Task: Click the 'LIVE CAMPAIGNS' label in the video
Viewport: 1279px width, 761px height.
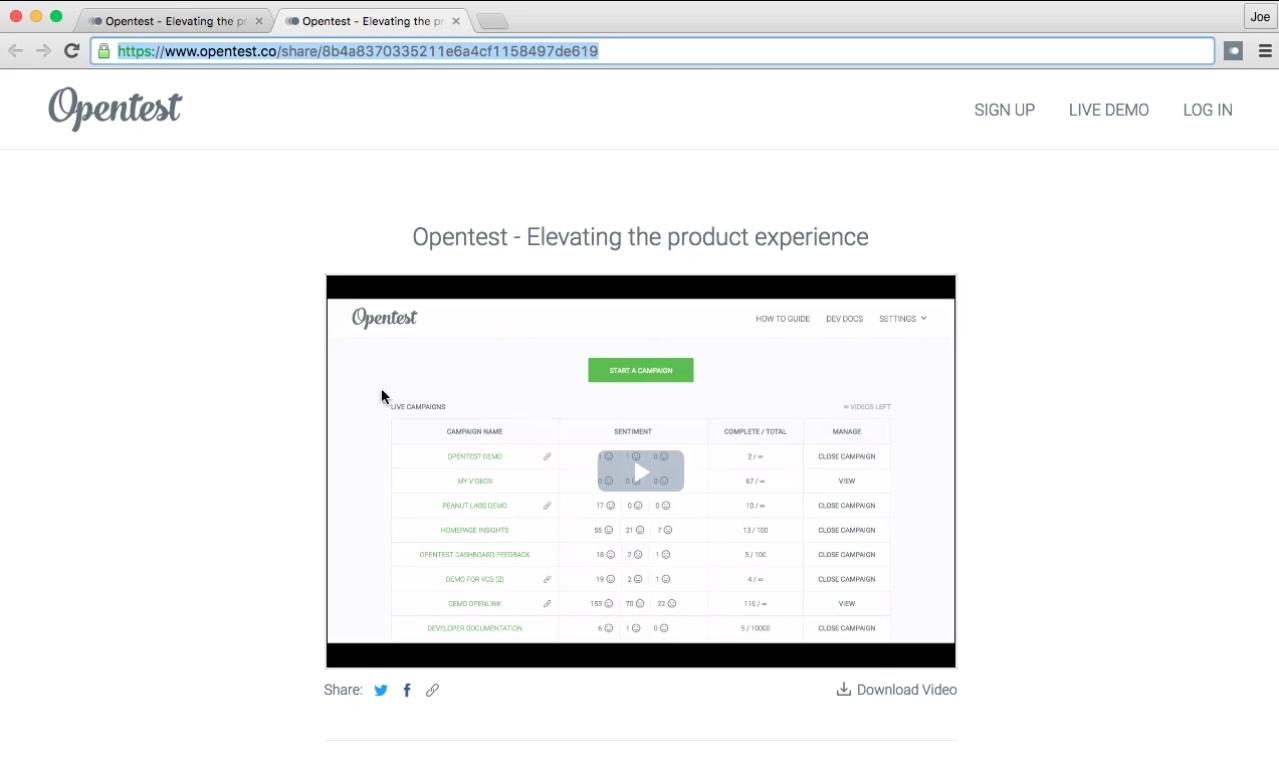Action: point(418,407)
